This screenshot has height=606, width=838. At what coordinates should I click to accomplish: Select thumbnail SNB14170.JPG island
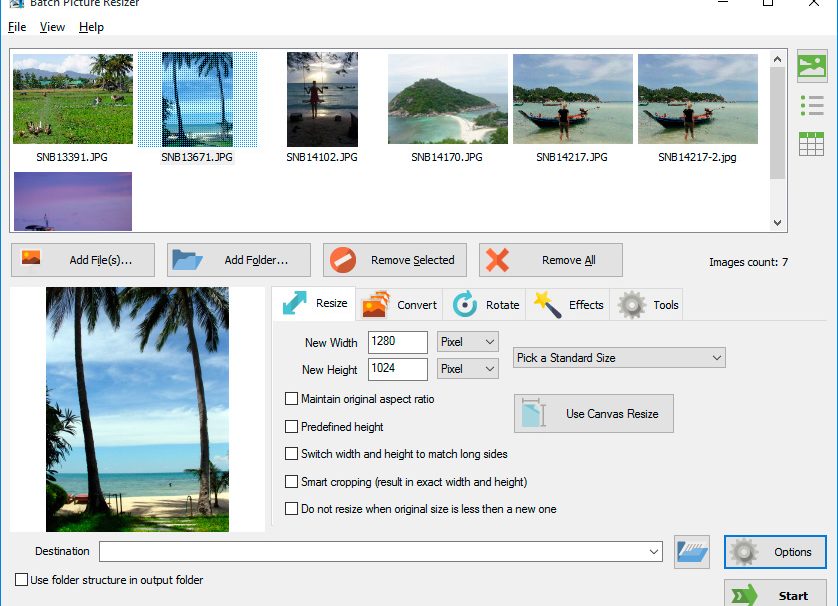(x=448, y=99)
